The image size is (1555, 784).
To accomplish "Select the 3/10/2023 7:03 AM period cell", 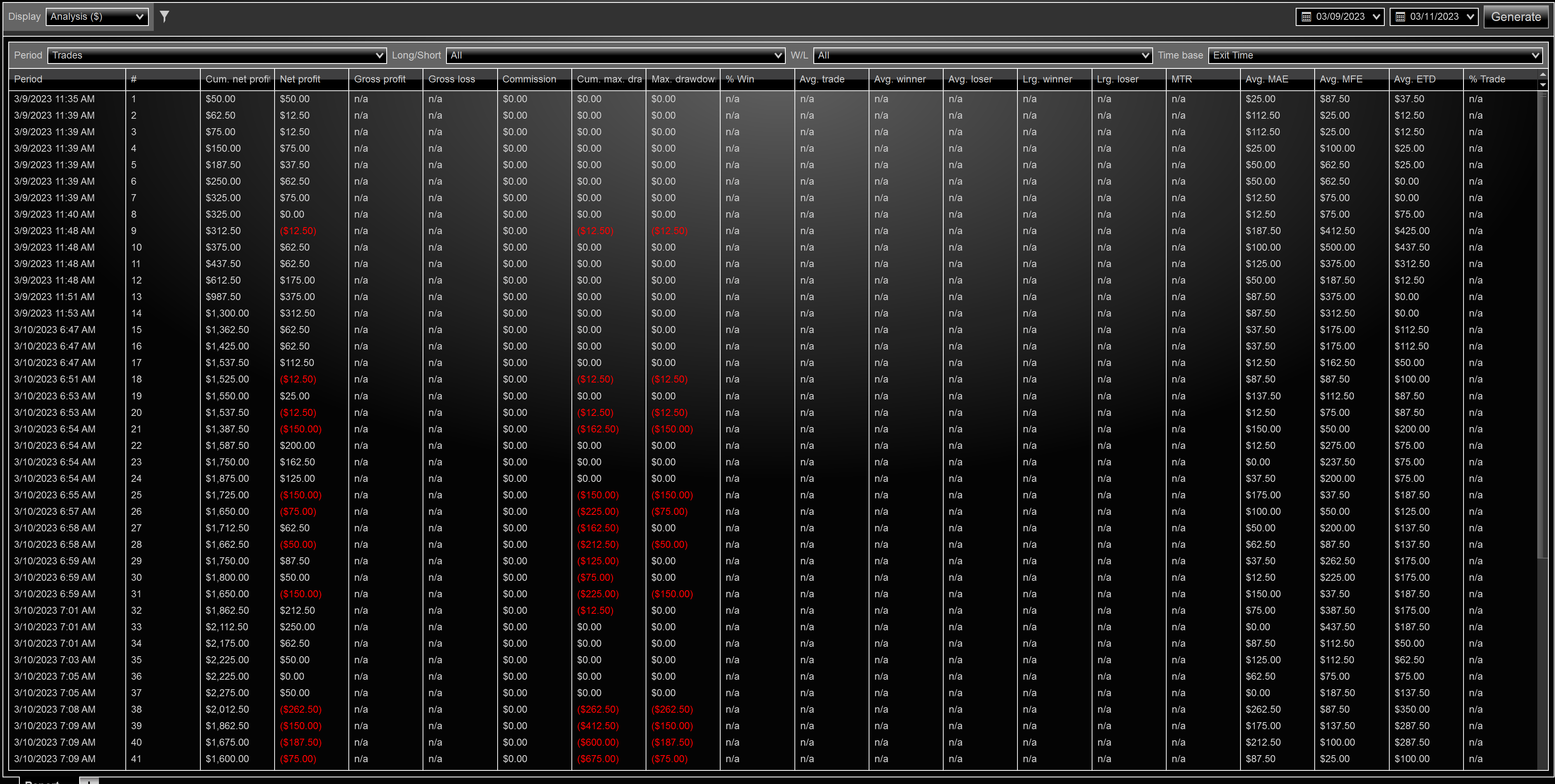I will 54,660.
